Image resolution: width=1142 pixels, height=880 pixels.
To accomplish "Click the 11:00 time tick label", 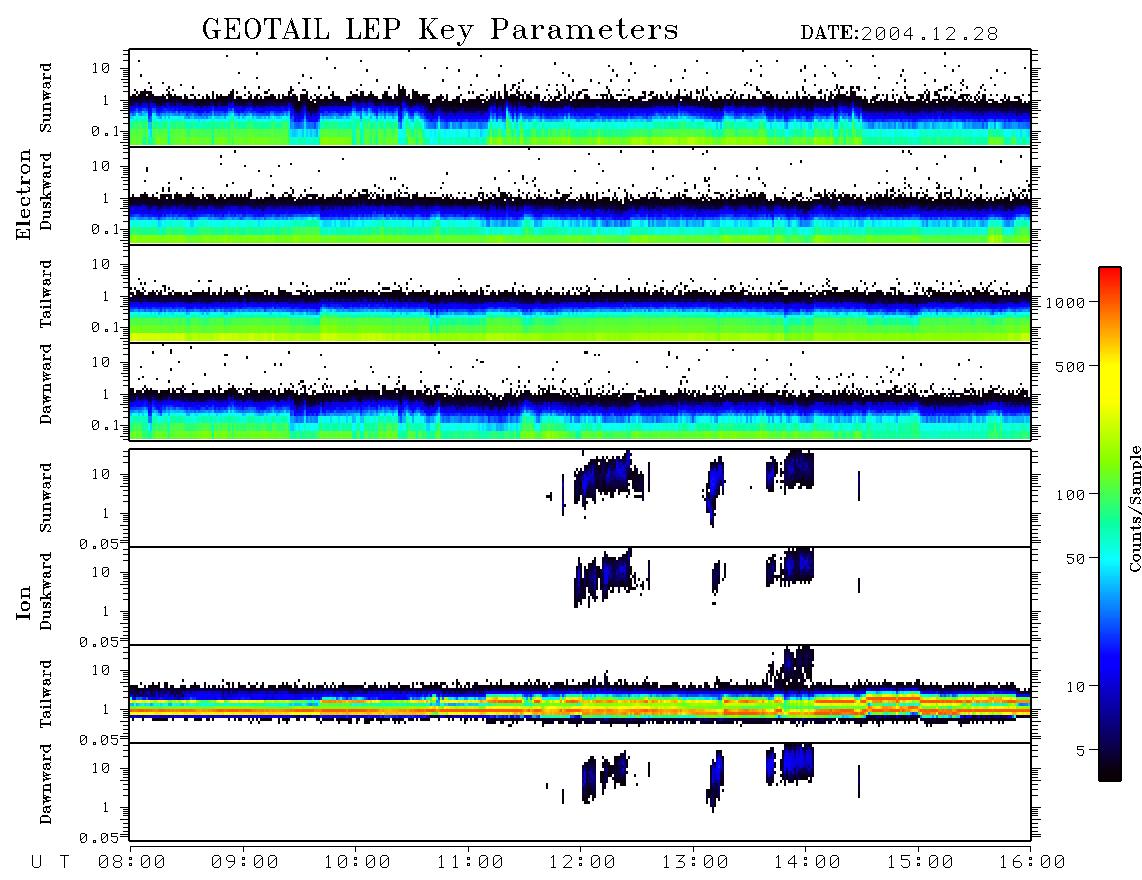I will click(x=469, y=863).
